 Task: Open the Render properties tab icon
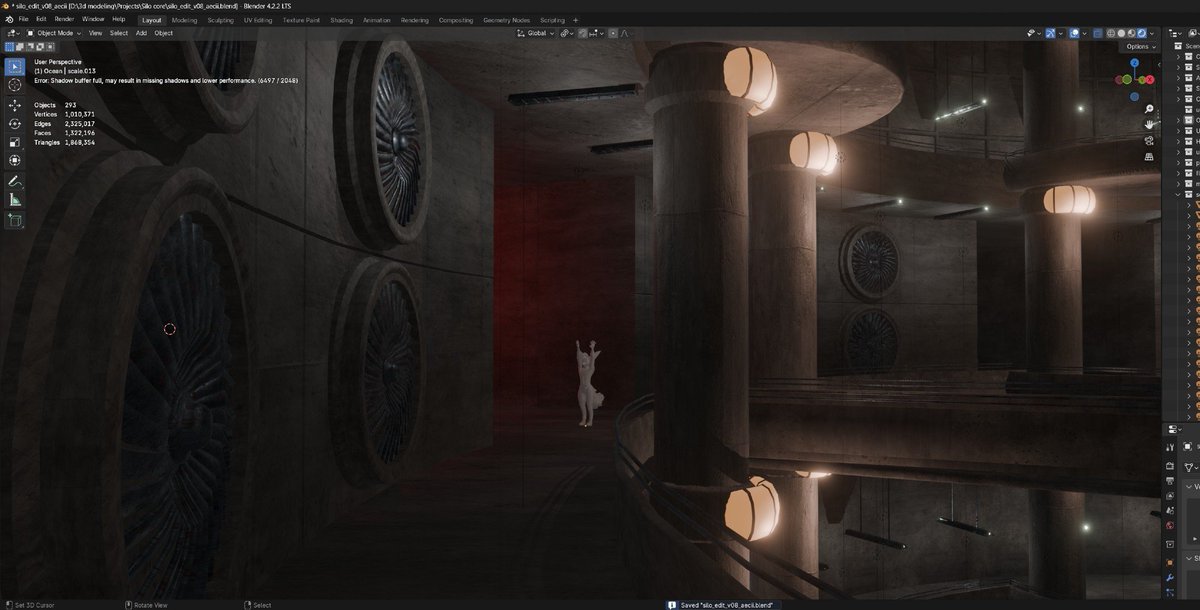[x=1170, y=466]
